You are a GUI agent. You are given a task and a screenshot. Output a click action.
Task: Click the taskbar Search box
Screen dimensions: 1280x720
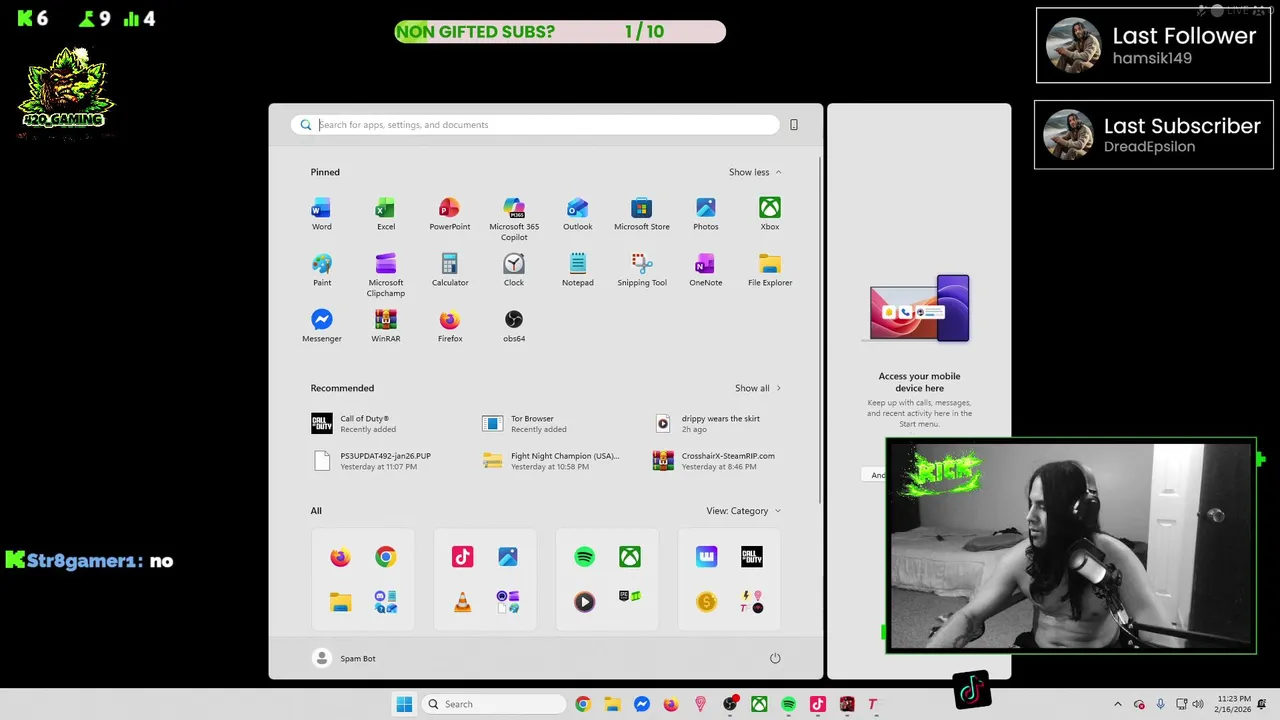click(494, 704)
